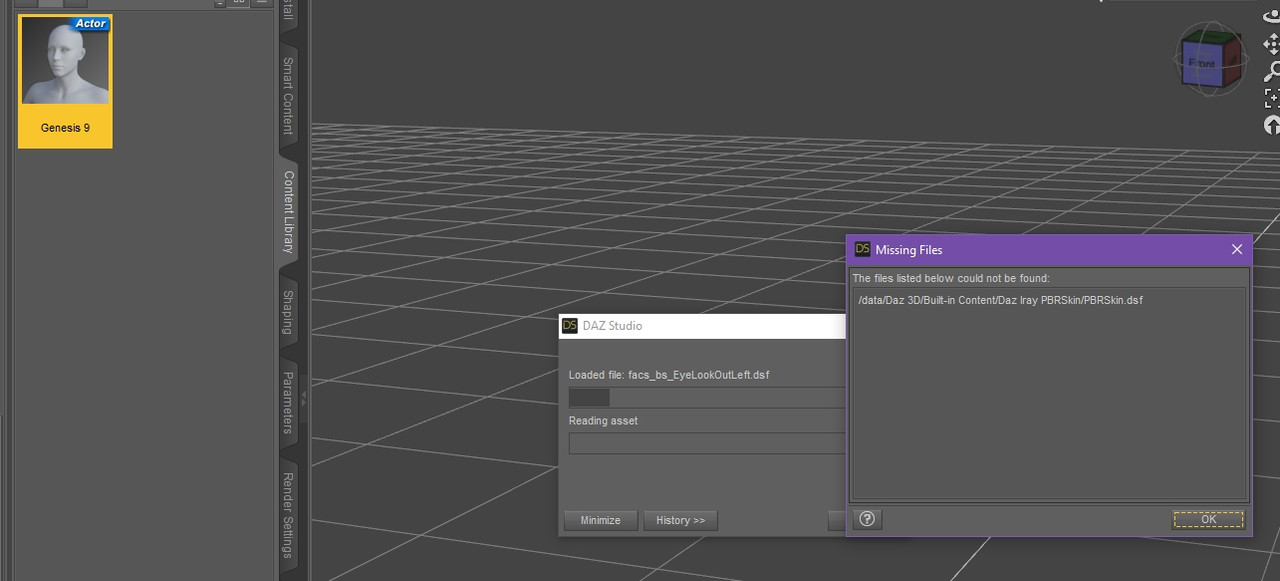The width and height of the screenshot is (1280, 581).
Task: Open help in the Missing Files dialog
Action: coord(867,519)
